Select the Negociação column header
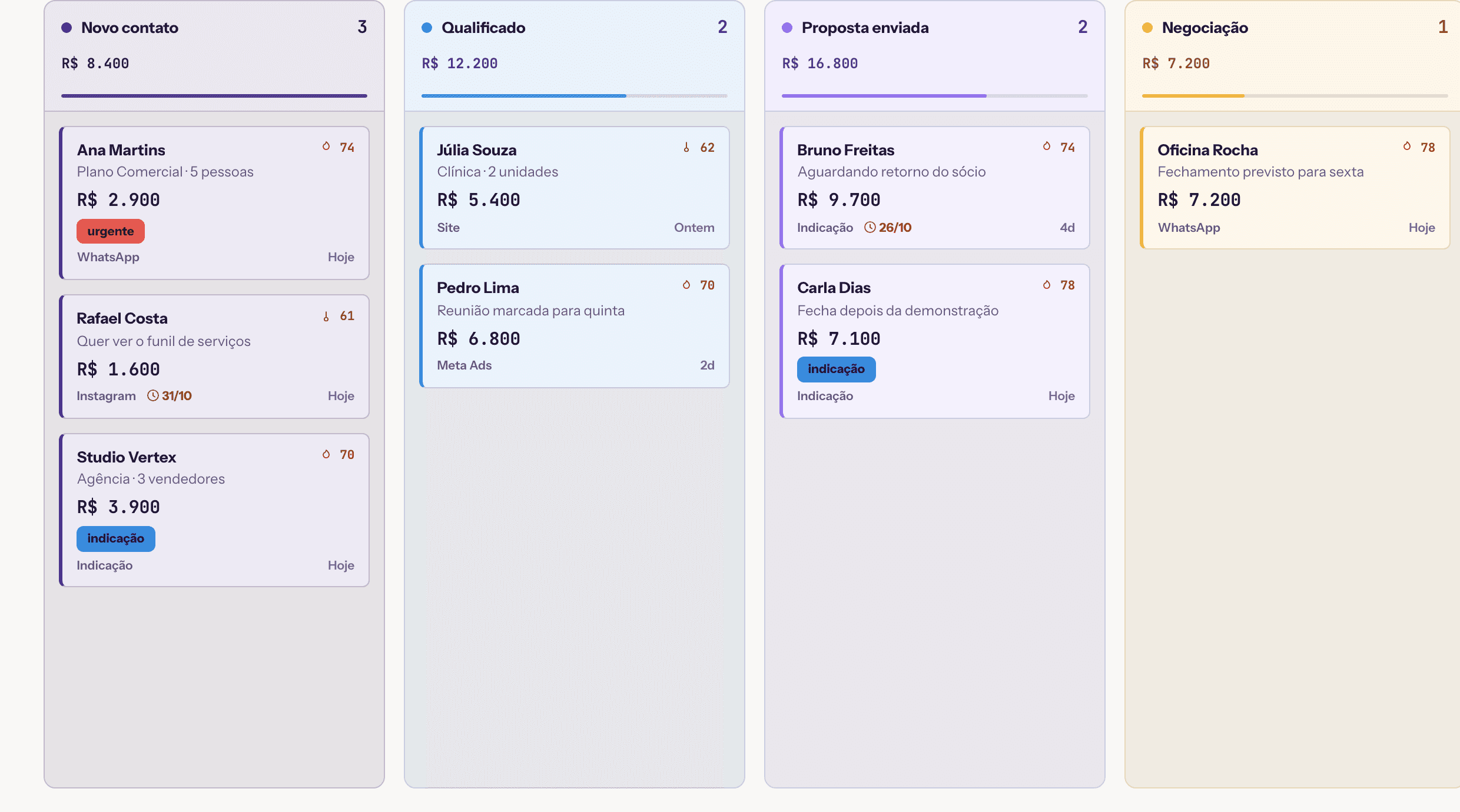Screen dimensions: 1460x812 (1293, 56)
